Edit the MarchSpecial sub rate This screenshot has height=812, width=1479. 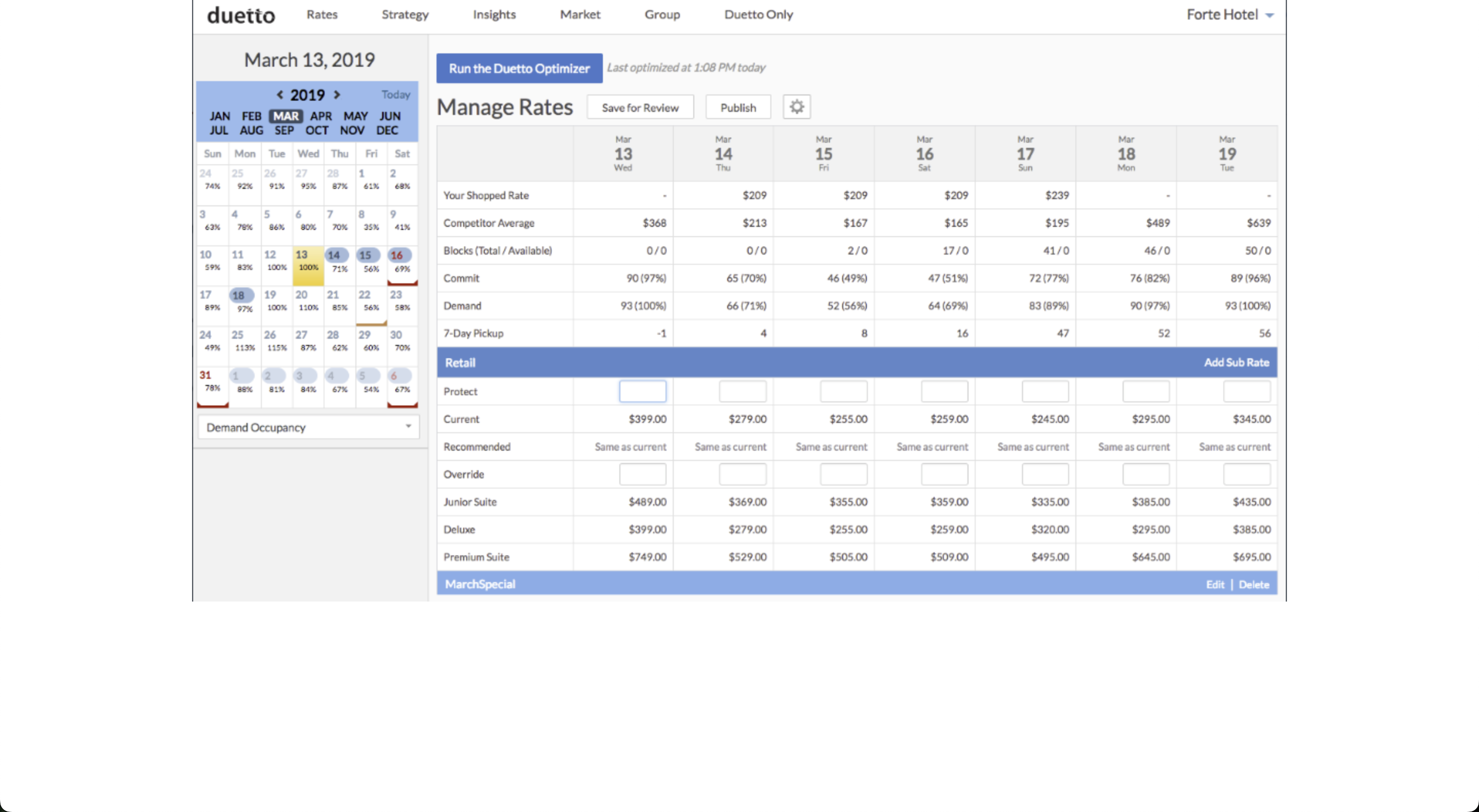[x=1215, y=584]
